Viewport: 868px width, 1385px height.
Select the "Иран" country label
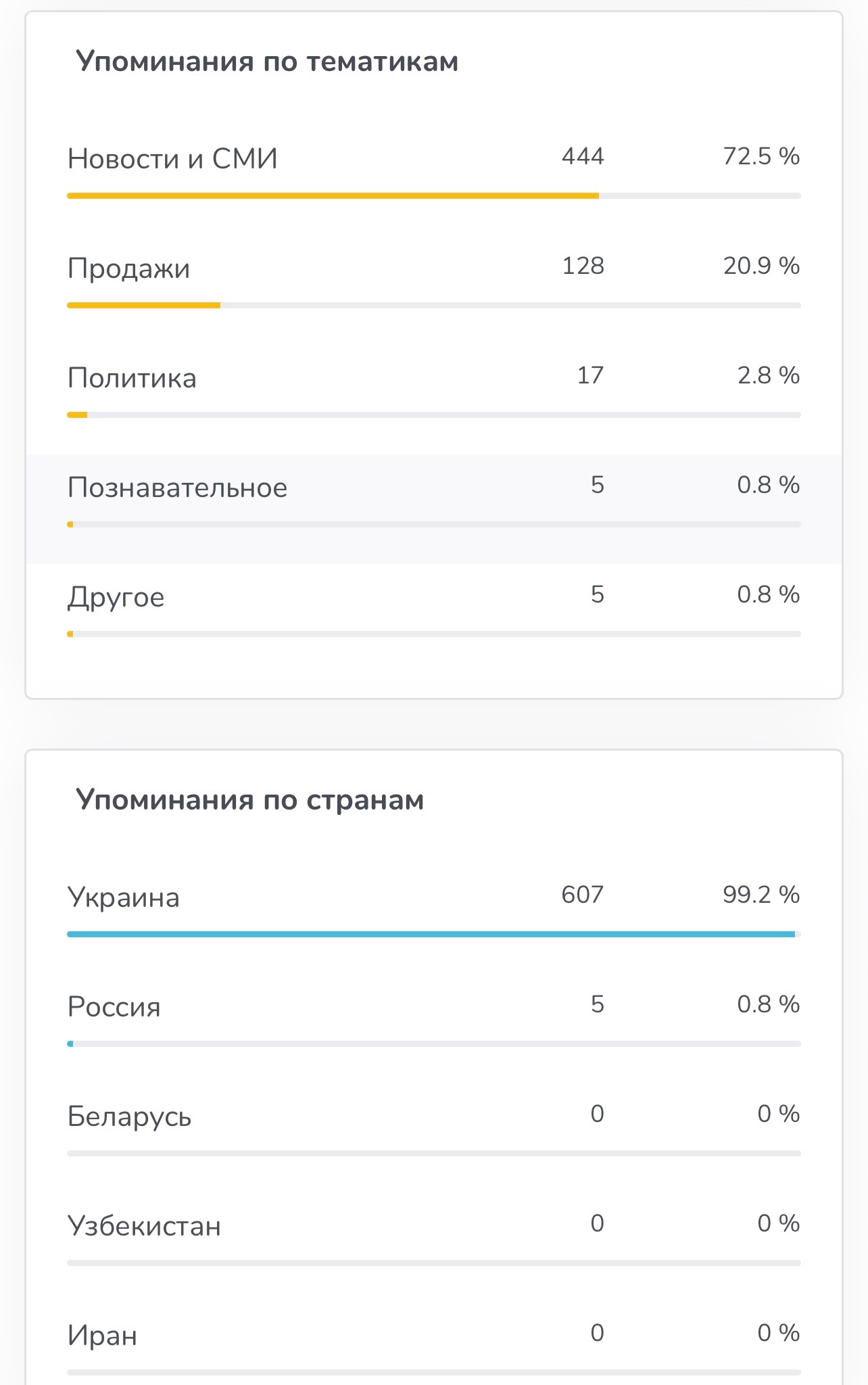click(102, 1336)
